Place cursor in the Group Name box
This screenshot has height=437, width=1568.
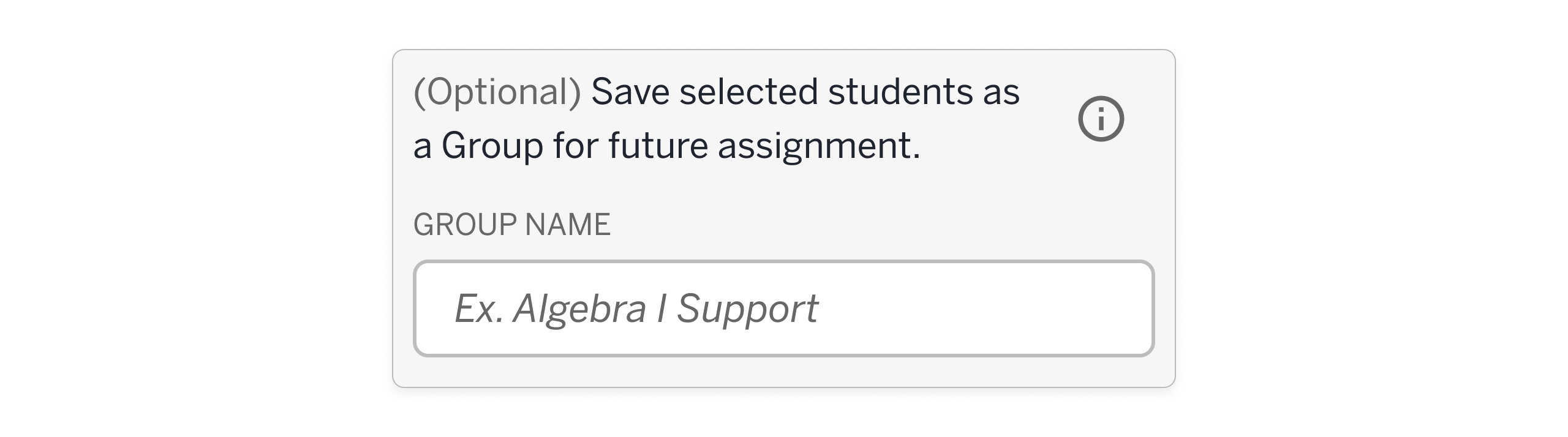pos(783,308)
